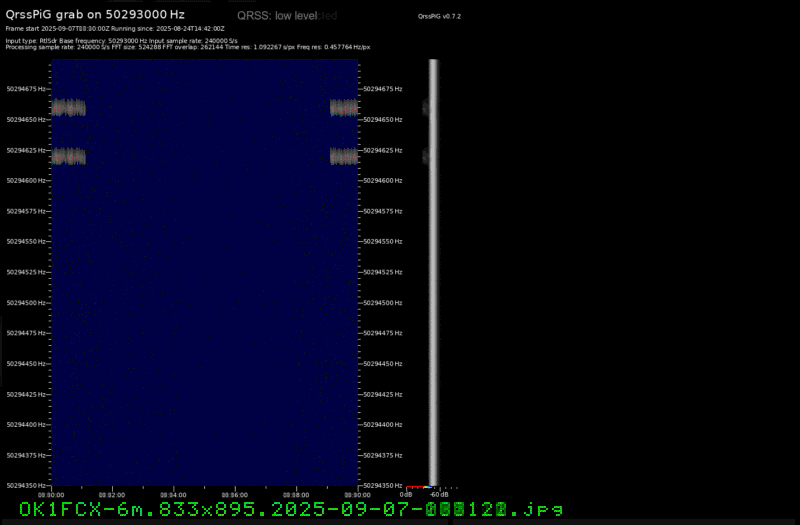The image size is (800, 525).
Task: Click the 08:06:00 time axis label
Action: coord(235,495)
